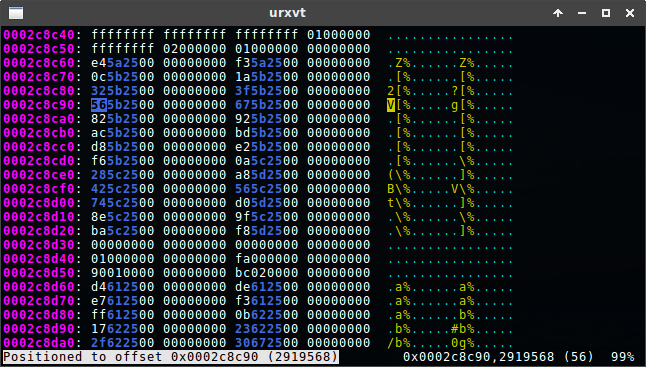Click hex word fa000000
Viewport: 646px width, 367px height.
267,259
